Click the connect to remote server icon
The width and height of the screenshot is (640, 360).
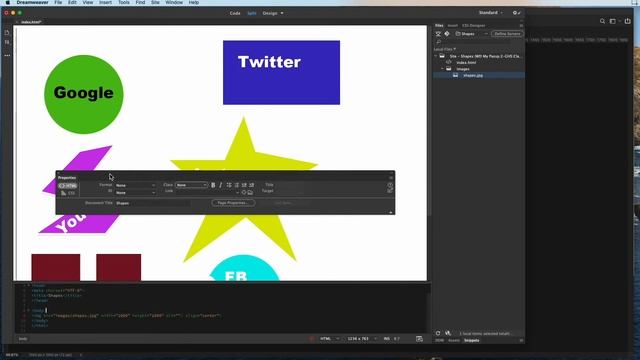[x=438, y=34]
